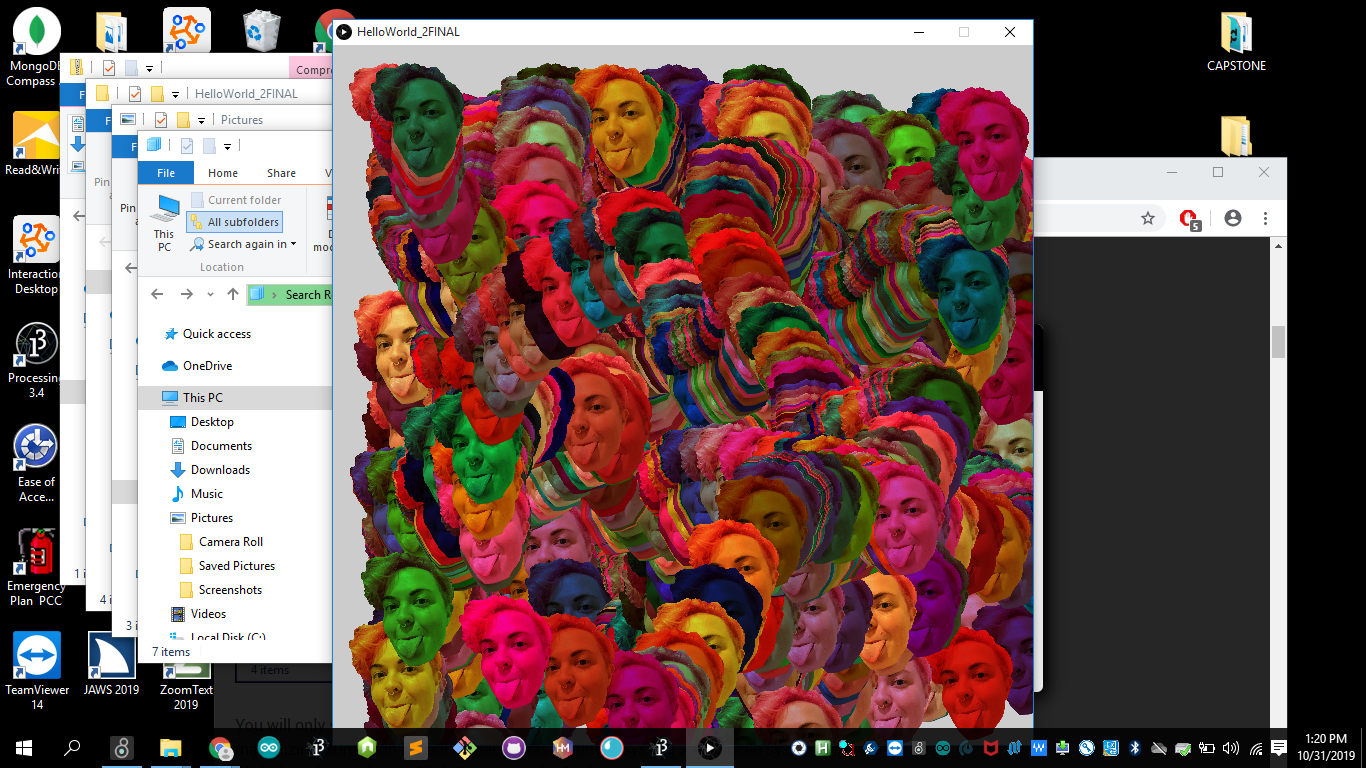Image resolution: width=1366 pixels, height=768 pixels.
Task: Click the Chrome bookmark star icon
Action: pos(1148,218)
